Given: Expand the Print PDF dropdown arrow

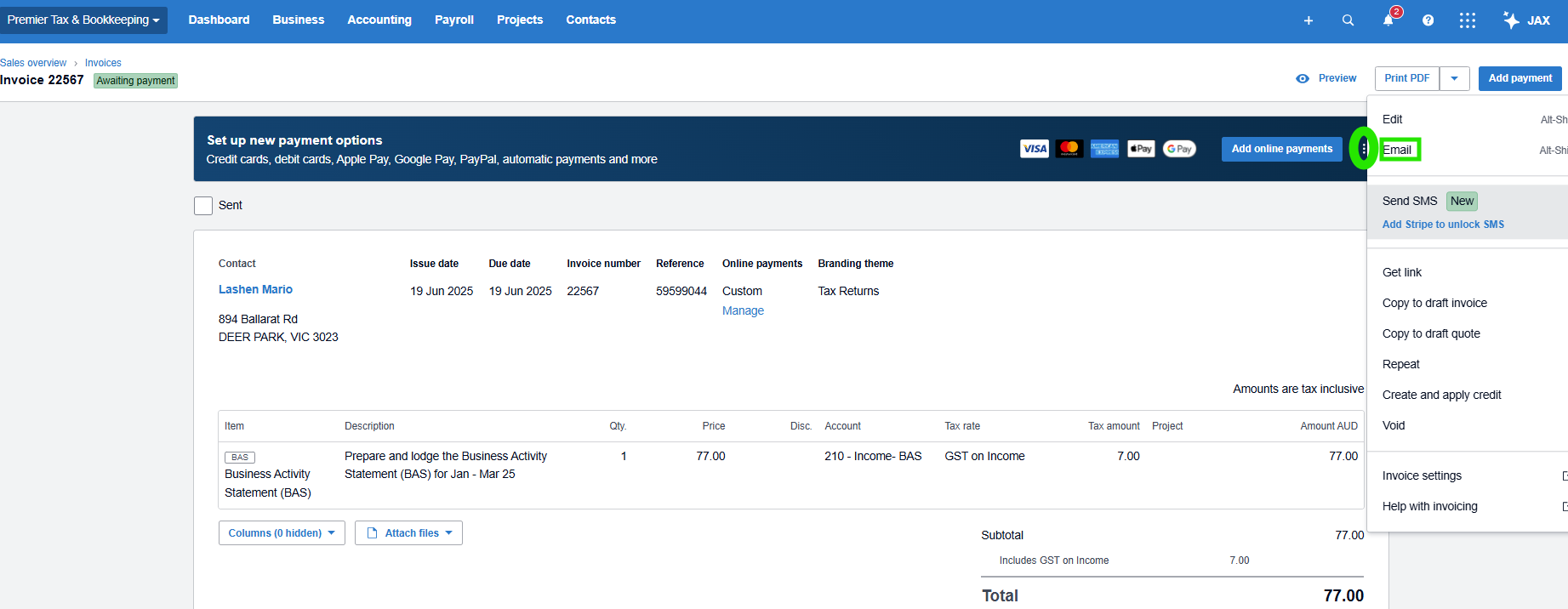Looking at the screenshot, I should [1455, 78].
